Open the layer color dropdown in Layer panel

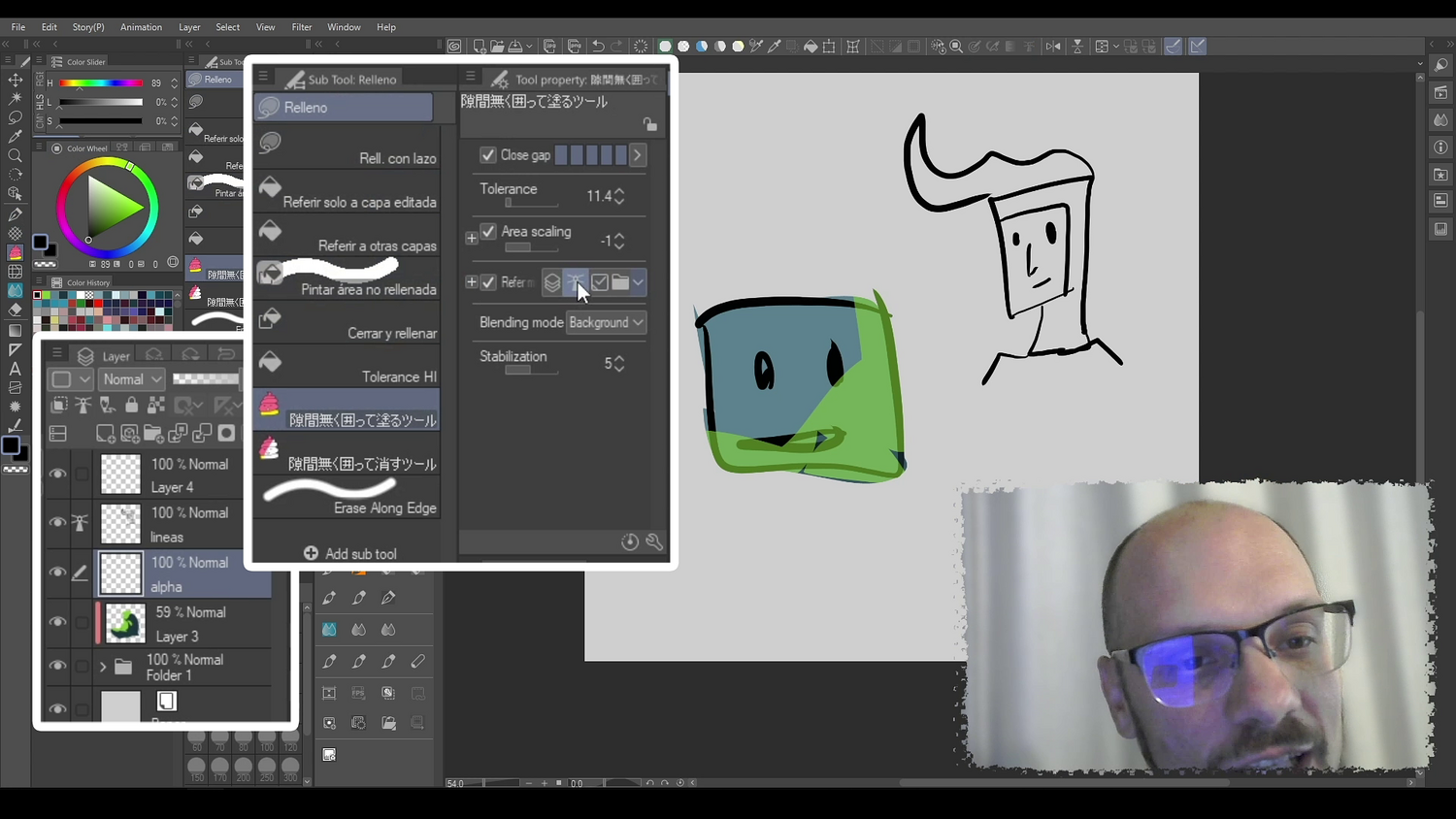coord(70,379)
